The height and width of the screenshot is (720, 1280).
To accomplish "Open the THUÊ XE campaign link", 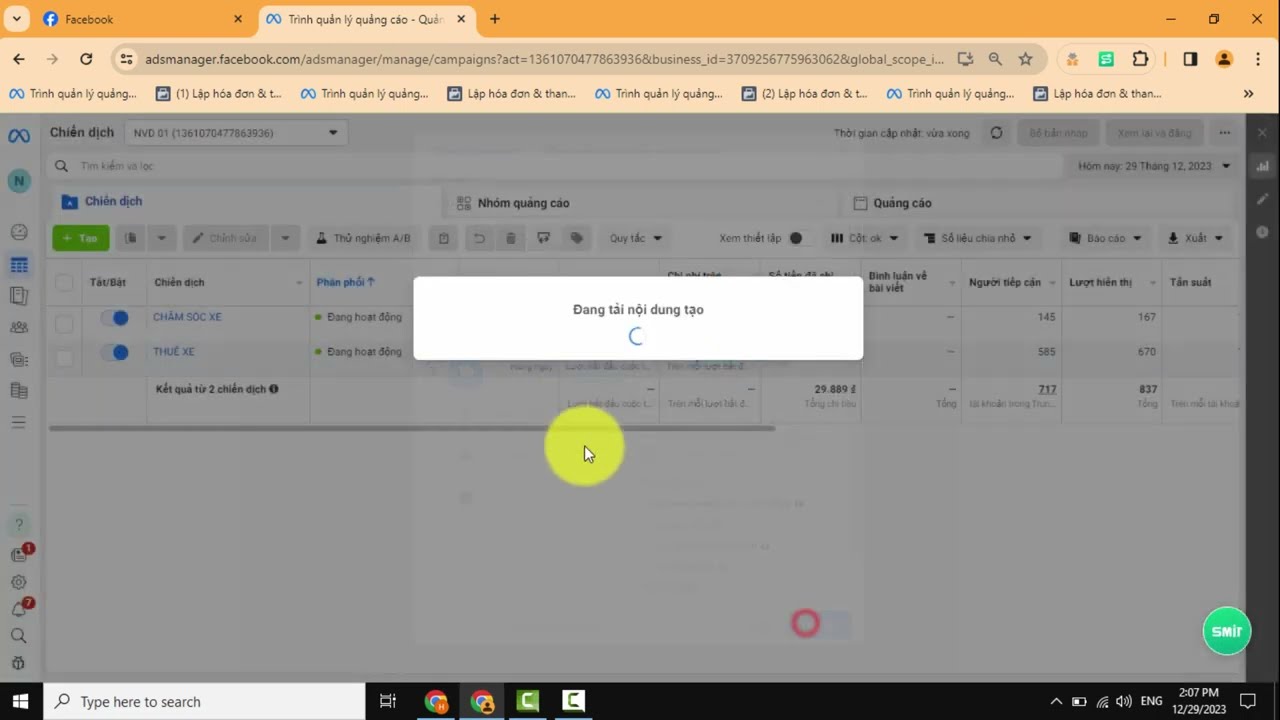I will [174, 352].
